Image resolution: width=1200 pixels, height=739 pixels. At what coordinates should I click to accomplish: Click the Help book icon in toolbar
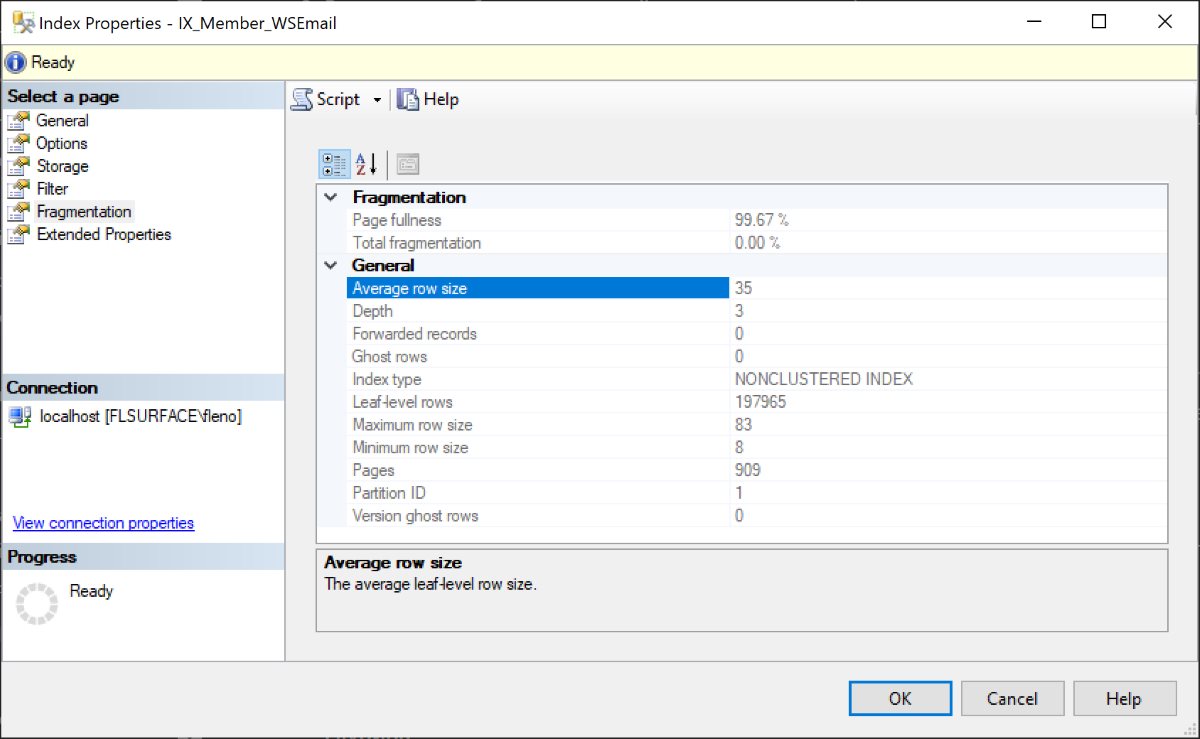408,99
